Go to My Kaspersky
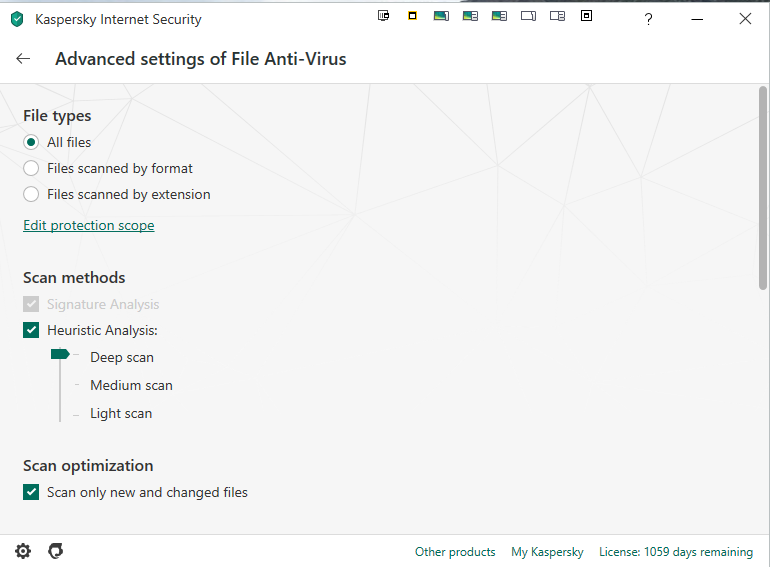 click(x=547, y=552)
